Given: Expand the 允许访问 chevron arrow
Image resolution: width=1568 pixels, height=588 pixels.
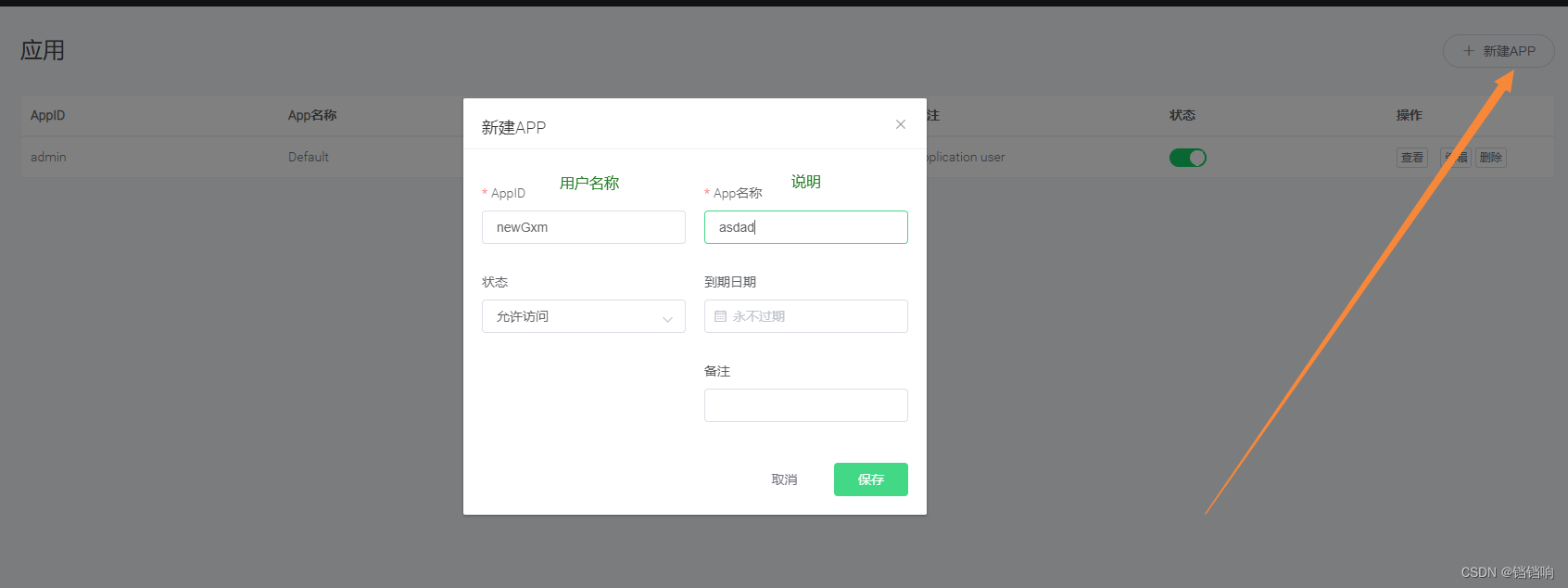Looking at the screenshot, I should [x=667, y=318].
